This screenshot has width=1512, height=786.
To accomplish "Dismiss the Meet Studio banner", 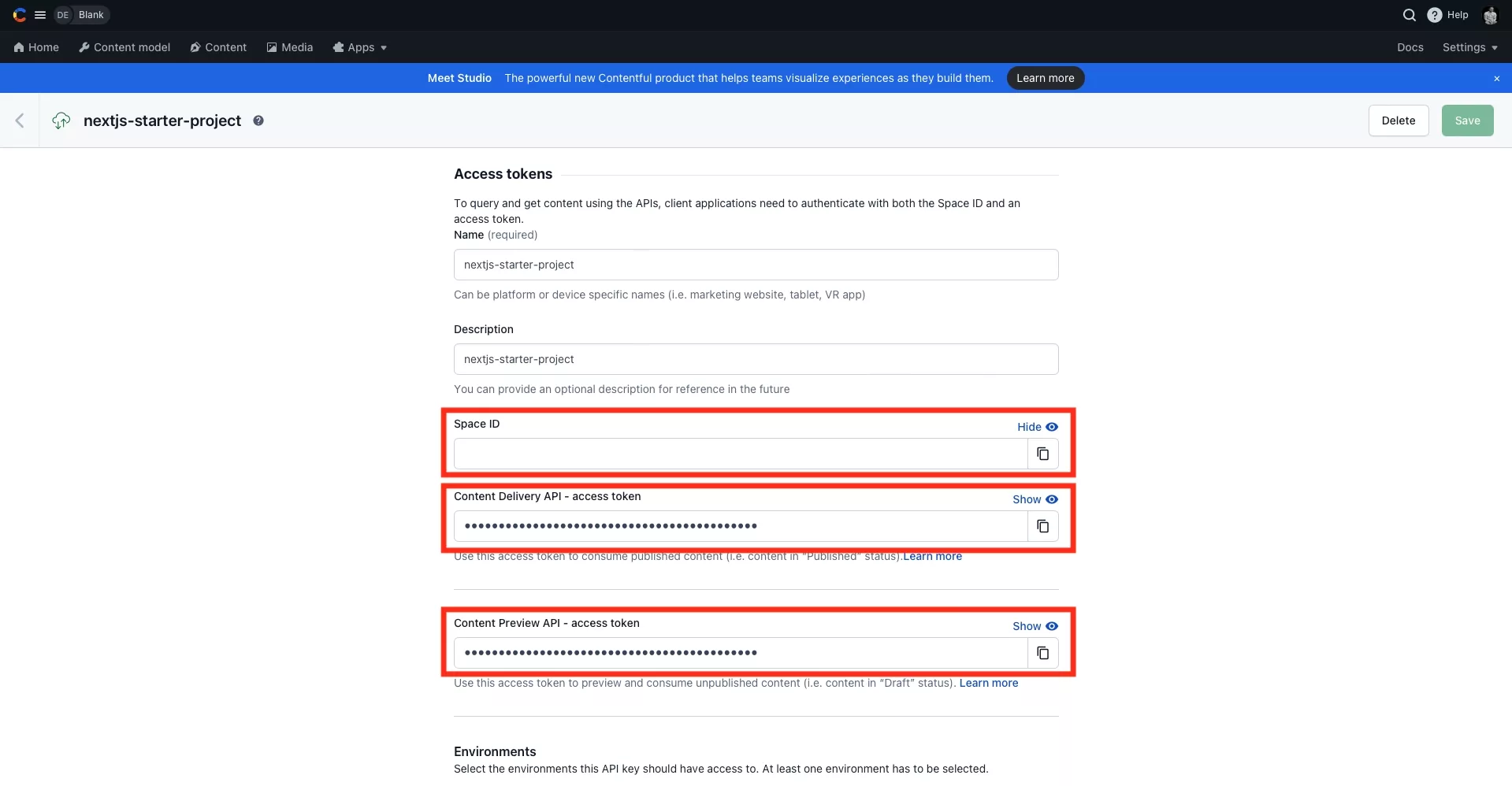I will click(1496, 79).
